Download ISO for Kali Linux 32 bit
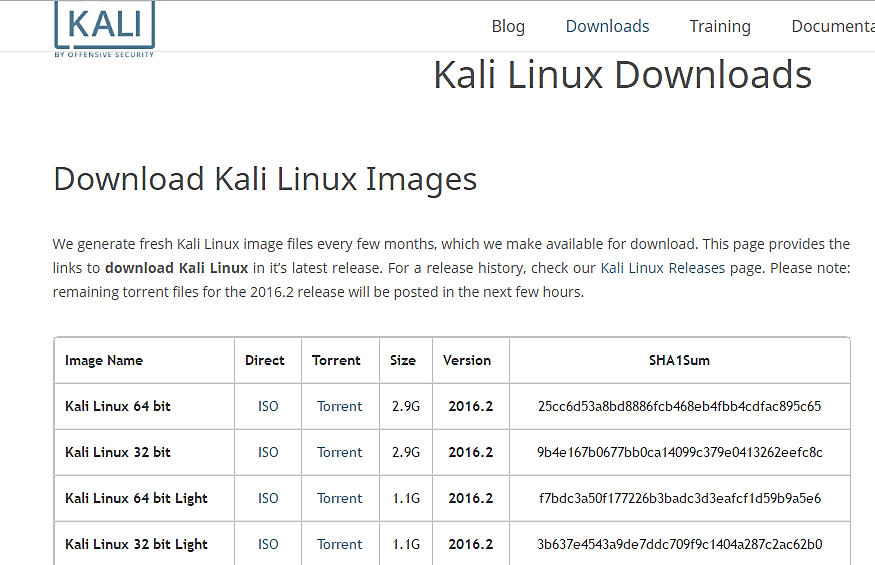 pyautogui.click(x=268, y=452)
